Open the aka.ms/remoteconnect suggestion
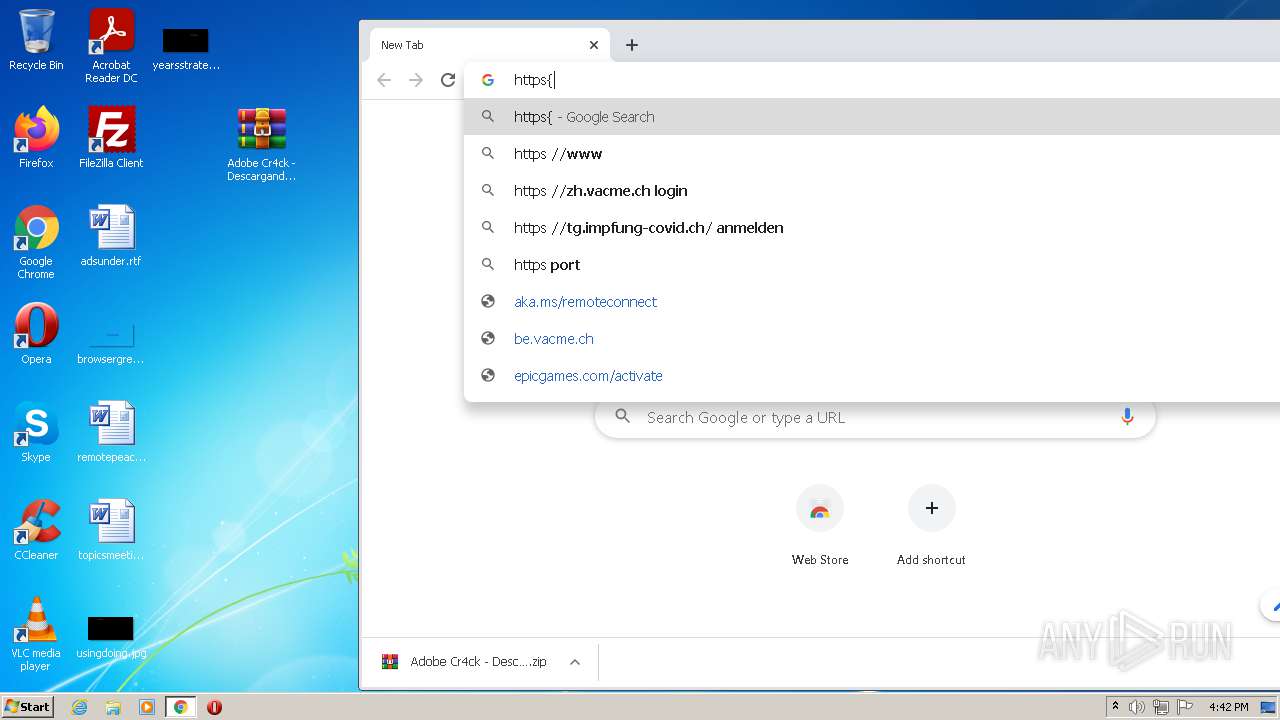Viewport: 1280px width, 720px height. [872, 302]
